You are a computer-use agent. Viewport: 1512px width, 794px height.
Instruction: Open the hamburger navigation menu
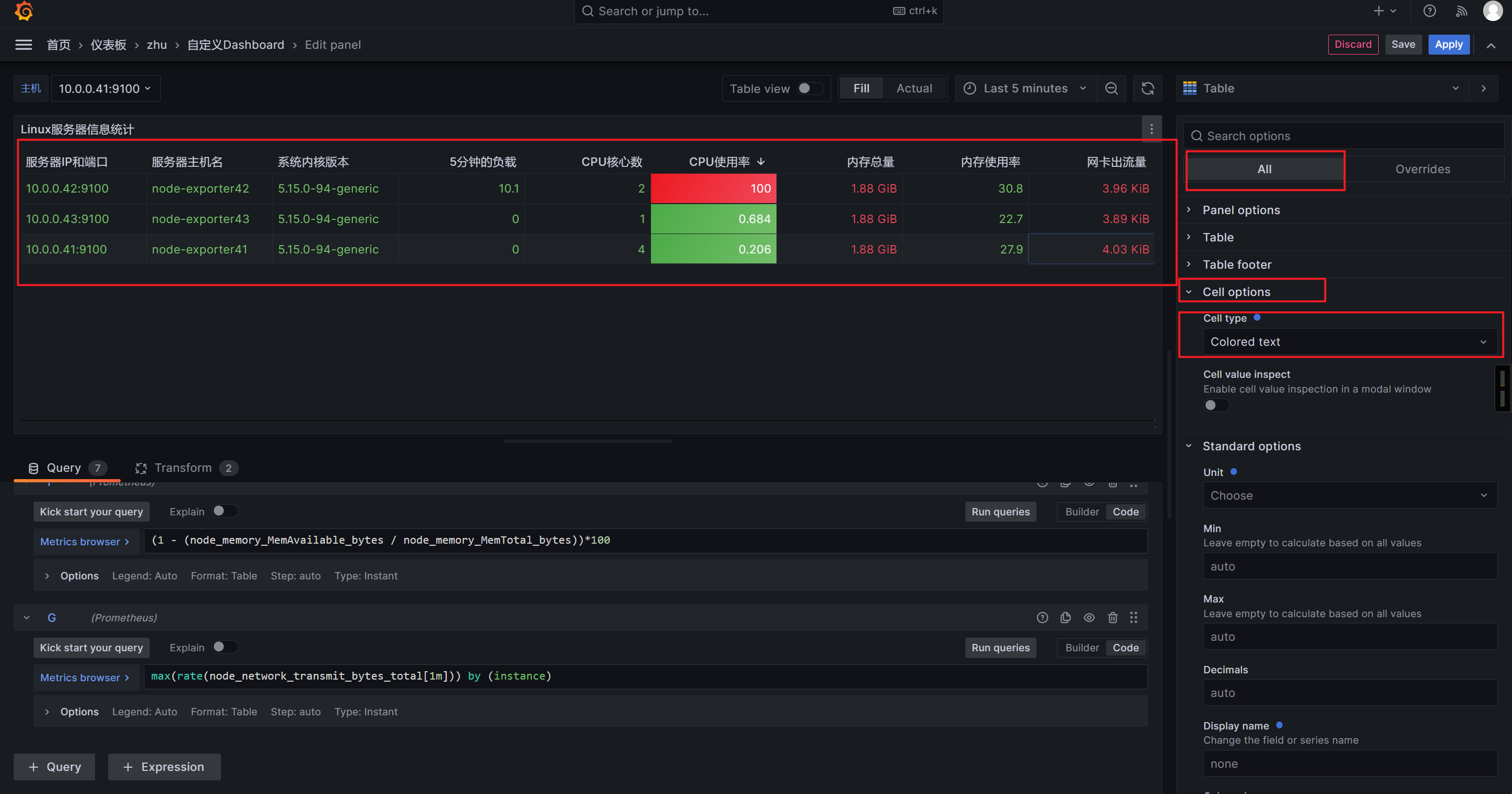pos(24,45)
